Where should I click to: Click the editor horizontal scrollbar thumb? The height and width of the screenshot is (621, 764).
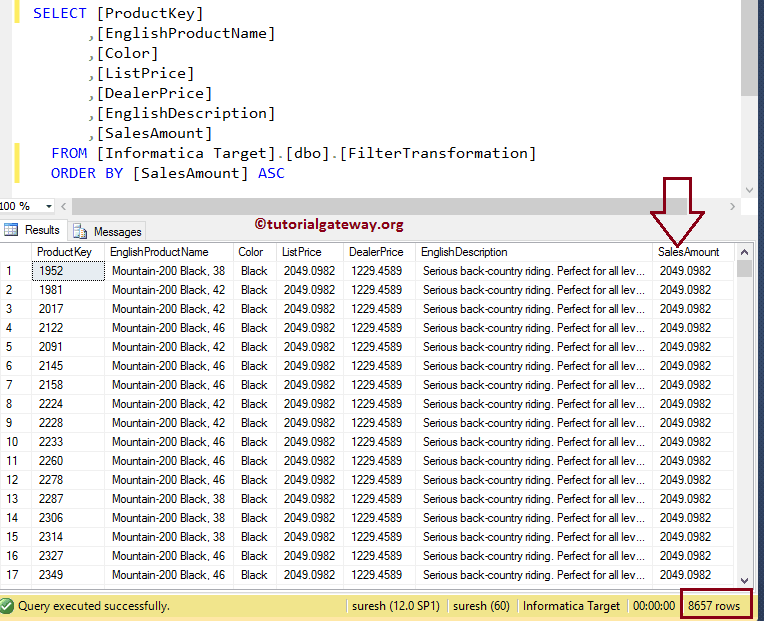(379, 207)
